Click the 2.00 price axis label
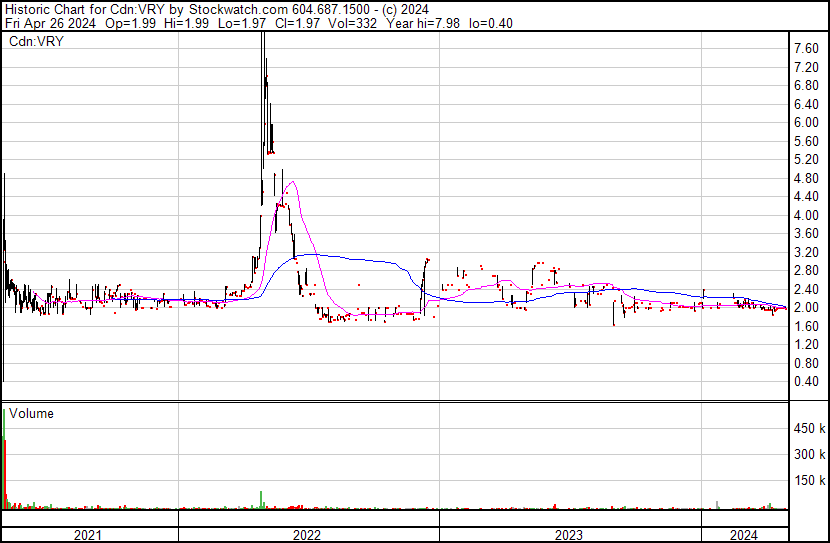Viewport: 830px width, 543px height. pyautogui.click(x=806, y=307)
